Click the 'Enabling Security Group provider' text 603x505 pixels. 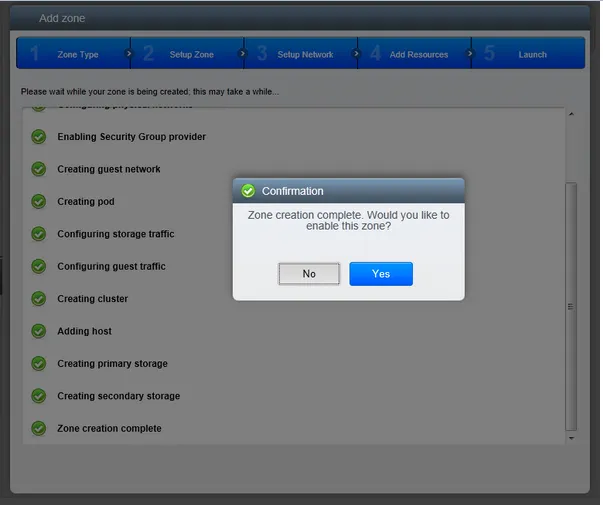pyautogui.click(x=132, y=137)
